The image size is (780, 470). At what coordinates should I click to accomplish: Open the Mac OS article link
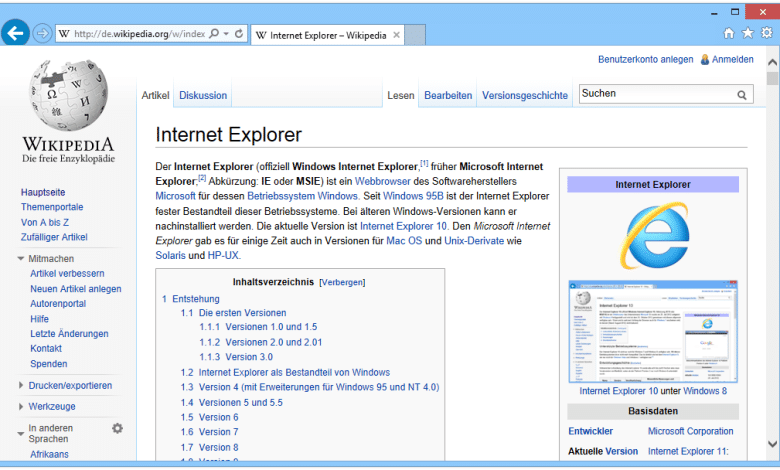[x=404, y=241]
